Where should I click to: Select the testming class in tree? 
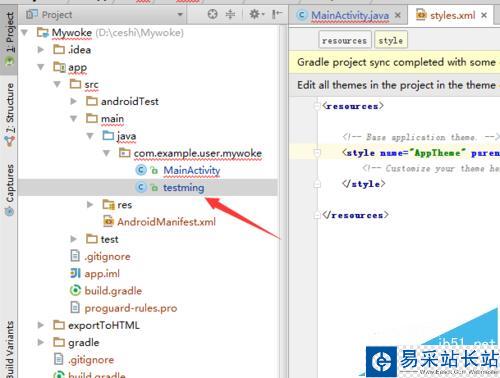(183, 188)
